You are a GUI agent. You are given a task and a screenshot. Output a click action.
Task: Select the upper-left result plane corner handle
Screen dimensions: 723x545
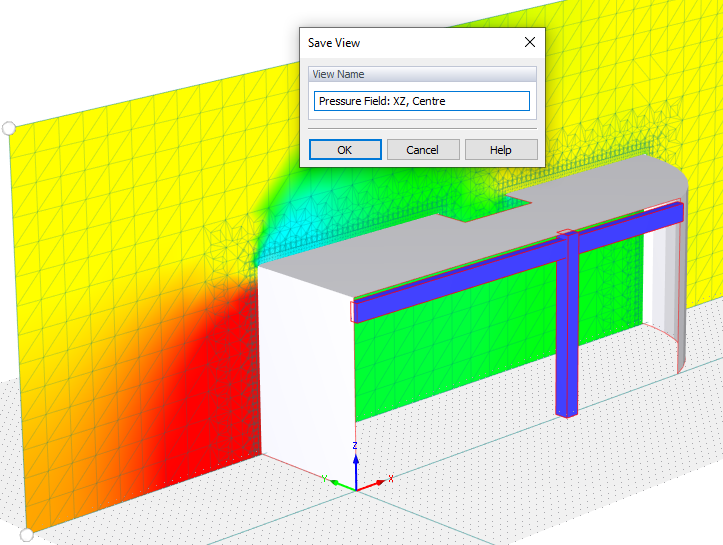tap(9, 128)
